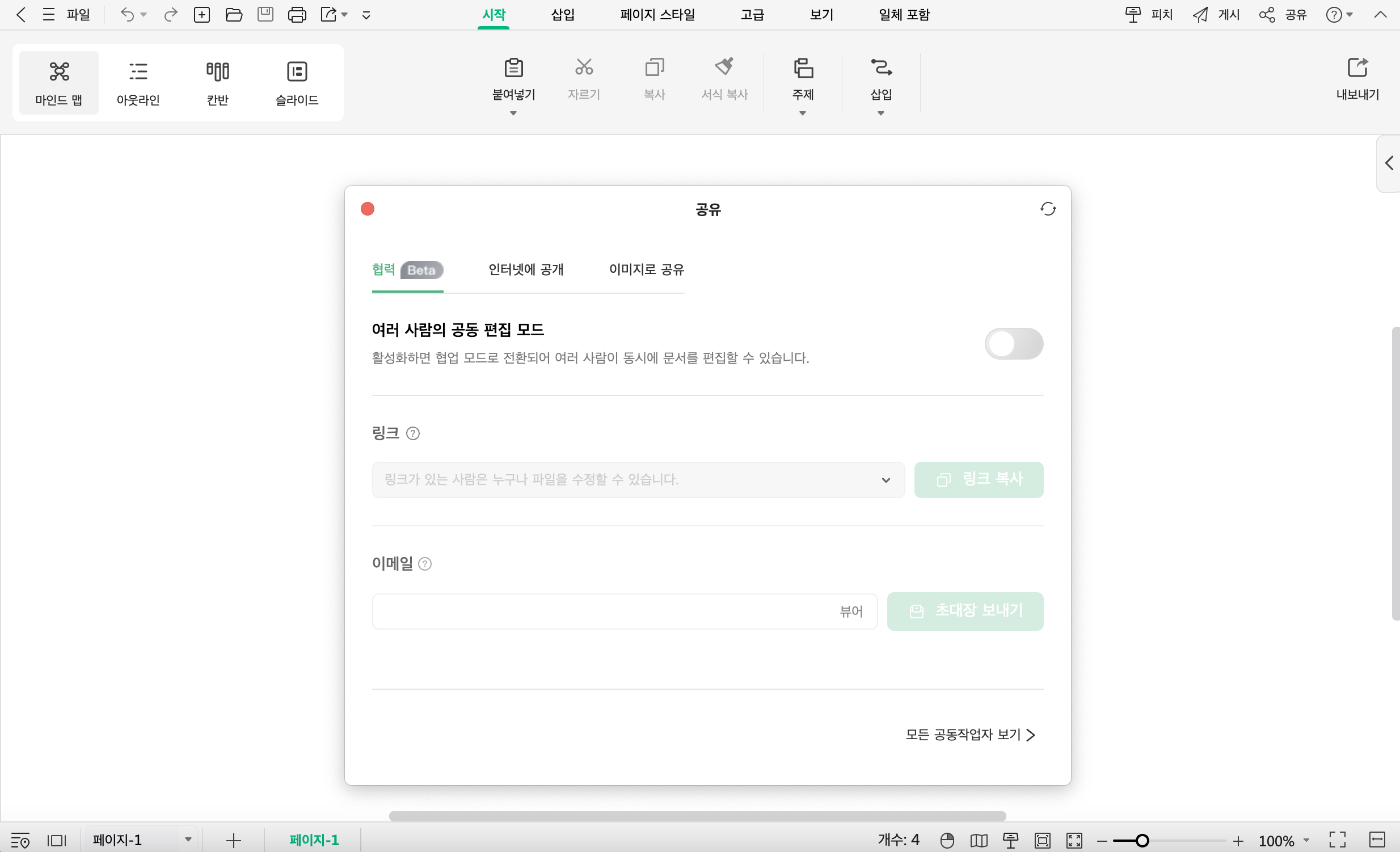Click the 서식 복사 format painter icon
Screen dimensions: 1400x852
click(x=724, y=68)
